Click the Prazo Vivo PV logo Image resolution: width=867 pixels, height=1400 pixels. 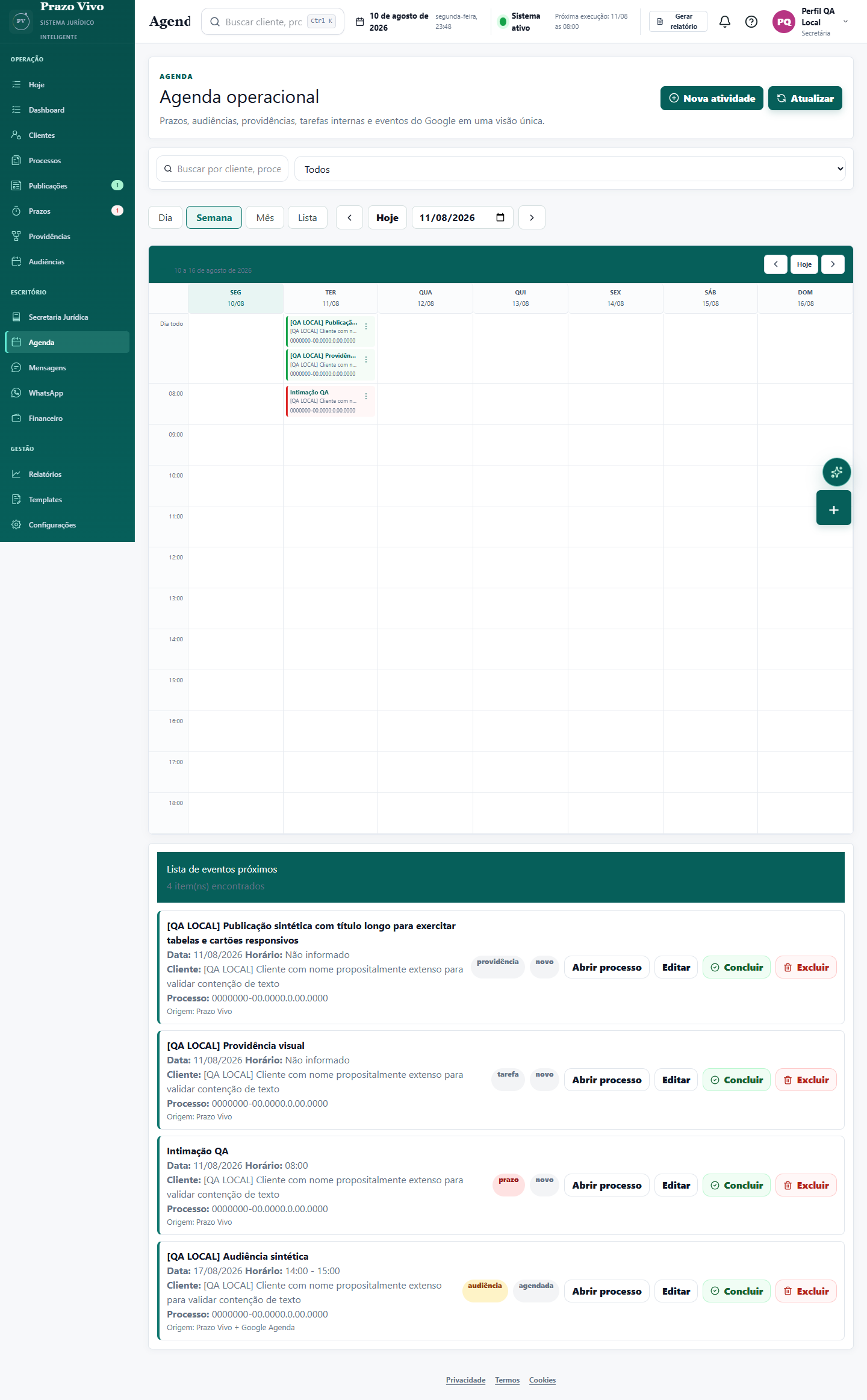[21, 21]
